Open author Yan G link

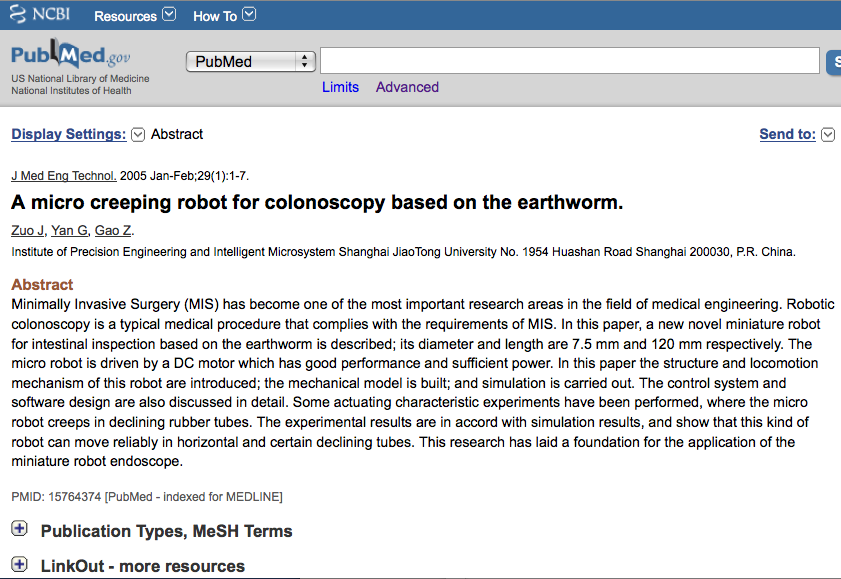click(70, 231)
